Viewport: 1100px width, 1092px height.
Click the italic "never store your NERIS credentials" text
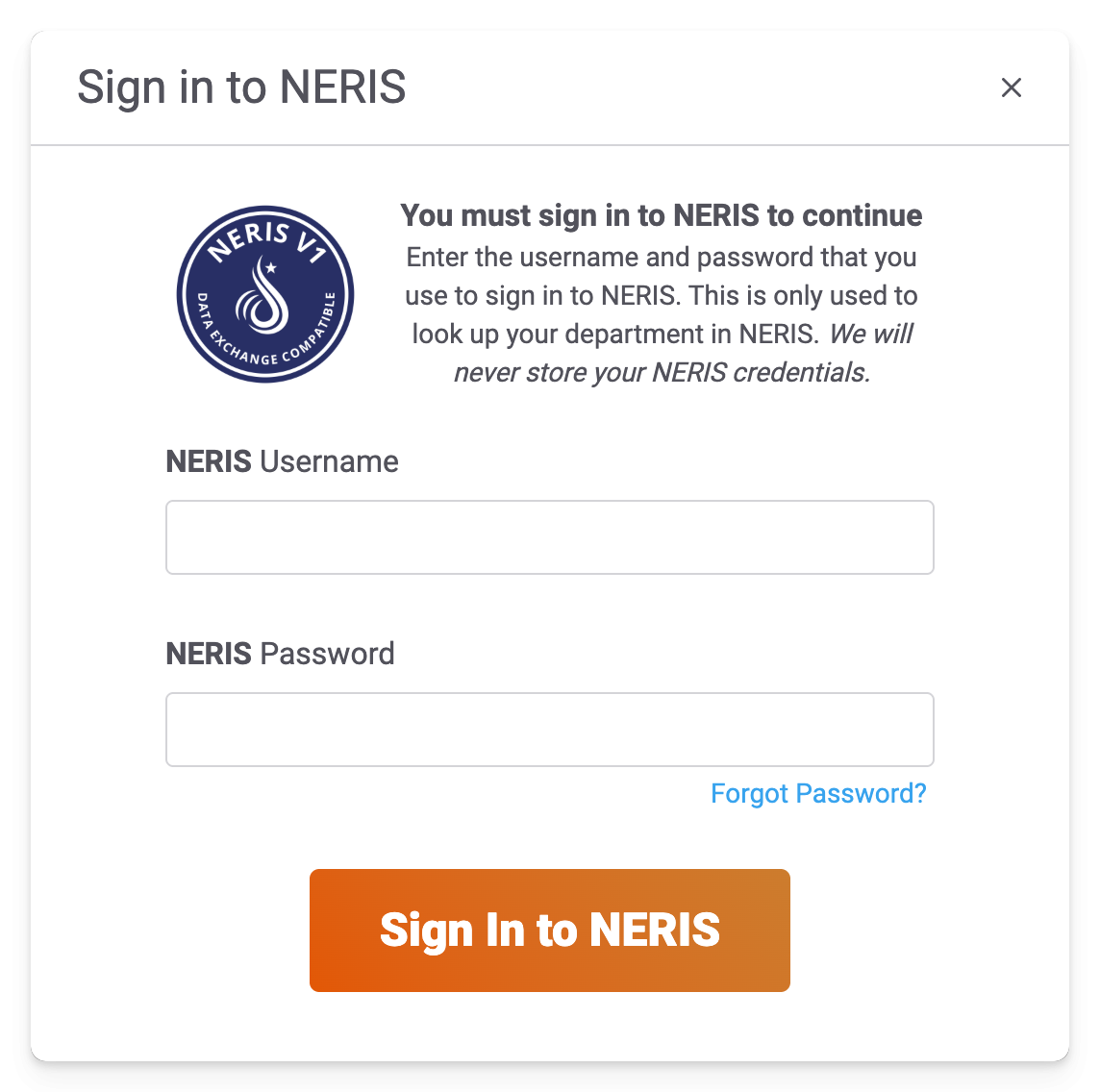(x=662, y=372)
